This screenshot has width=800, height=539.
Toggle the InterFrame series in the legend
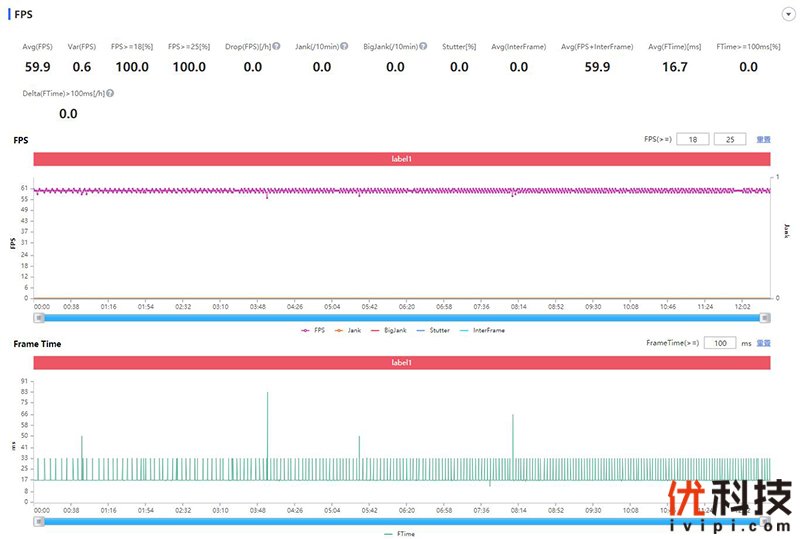(482, 329)
